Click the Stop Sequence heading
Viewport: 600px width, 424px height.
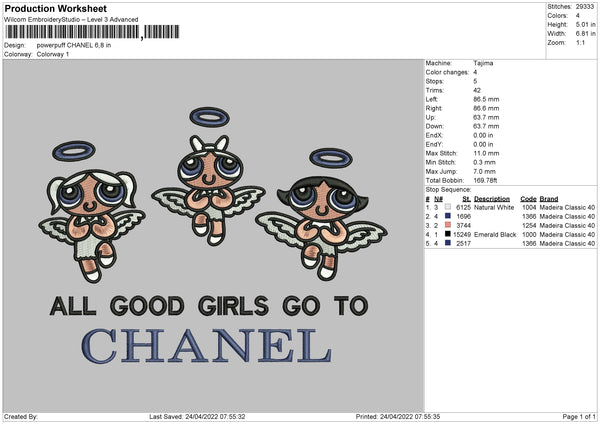(x=448, y=189)
